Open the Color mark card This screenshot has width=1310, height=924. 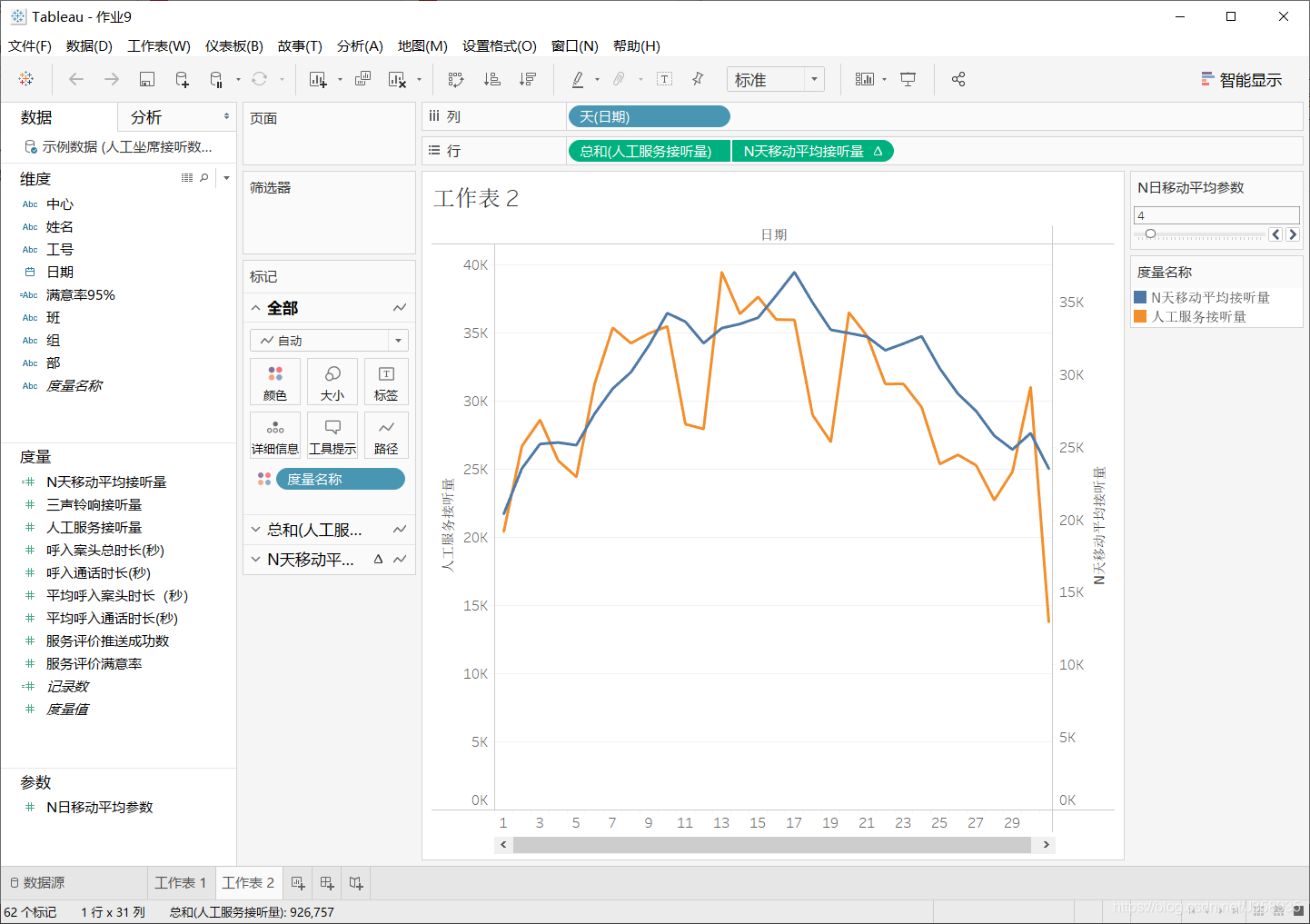(275, 382)
